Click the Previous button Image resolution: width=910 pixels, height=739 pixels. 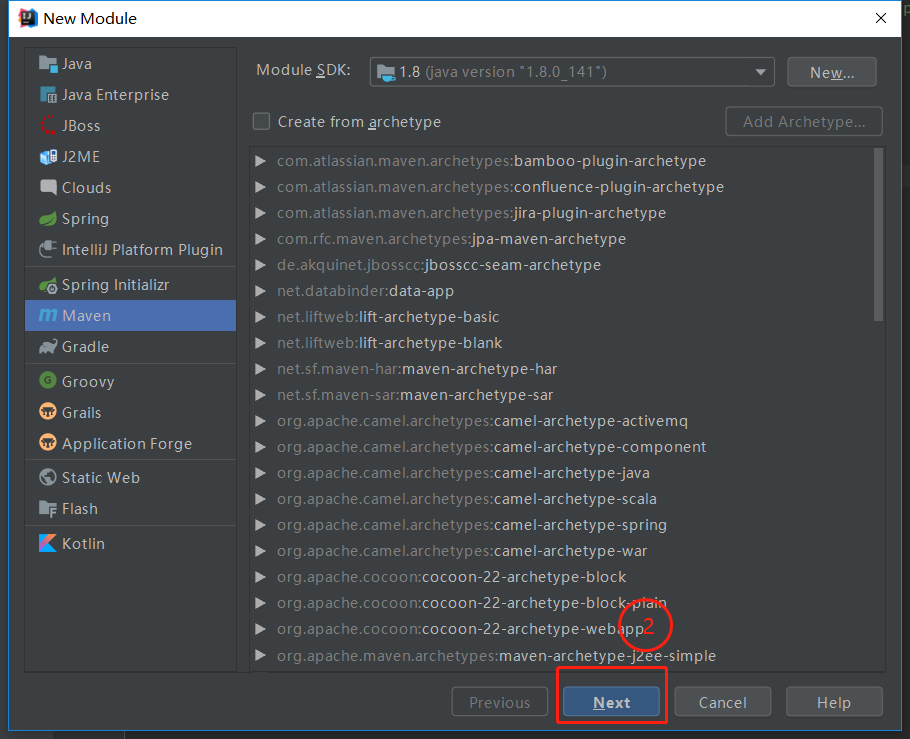tap(500, 702)
